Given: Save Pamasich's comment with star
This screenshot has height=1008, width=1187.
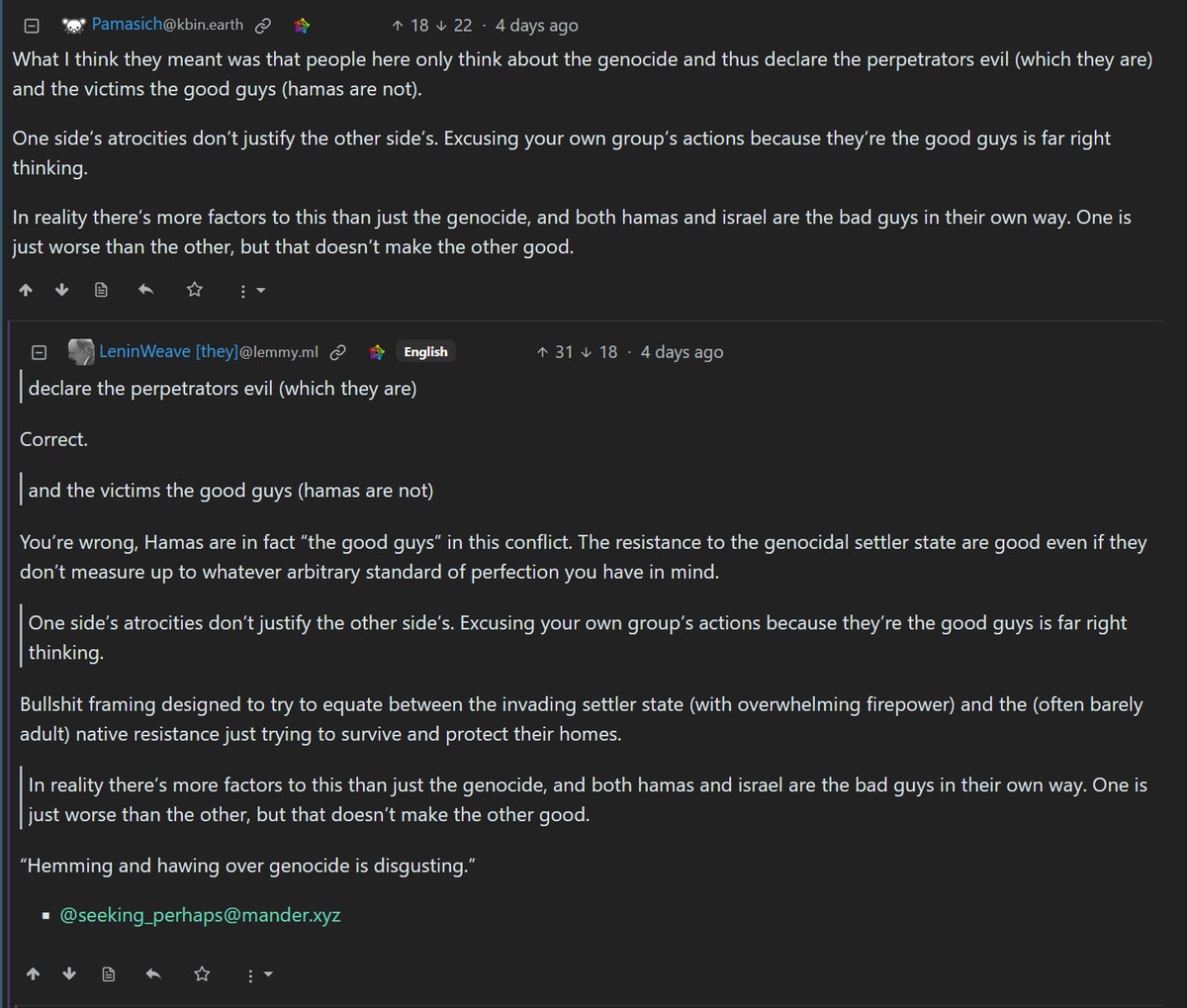Looking at the screenshot, I should click(x=195, y=290).
